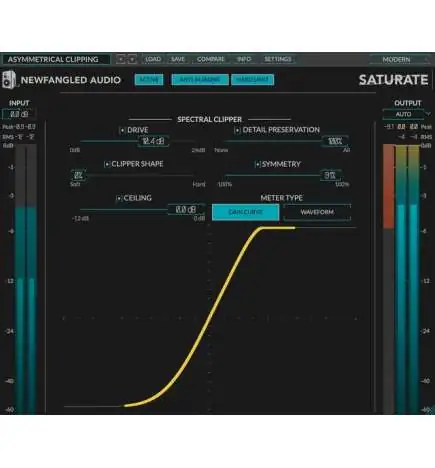Click the 'Hard' label under Clipper Shape

click(x=199, y=184)
